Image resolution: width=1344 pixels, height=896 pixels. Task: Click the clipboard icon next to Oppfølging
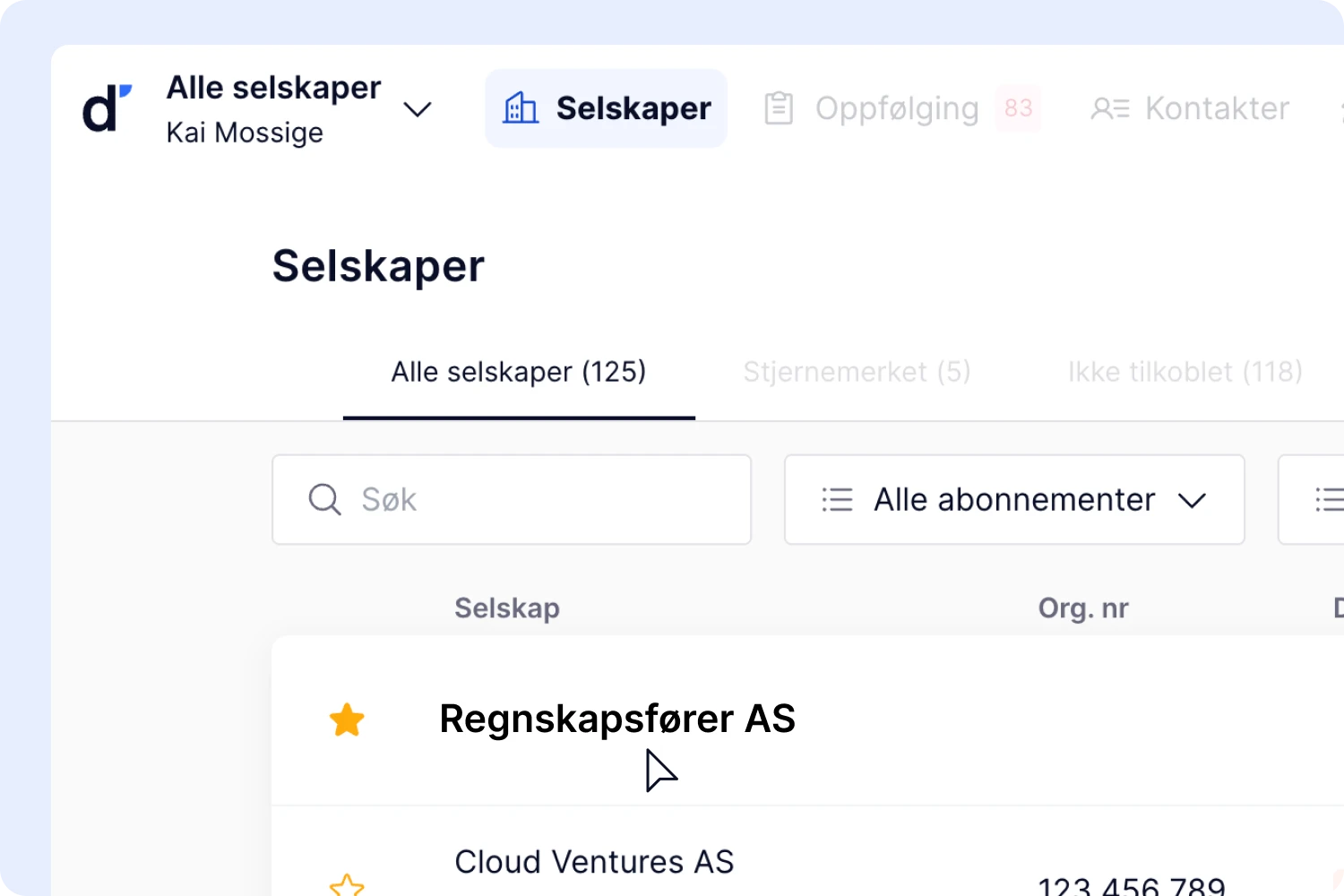click(779, 108)
